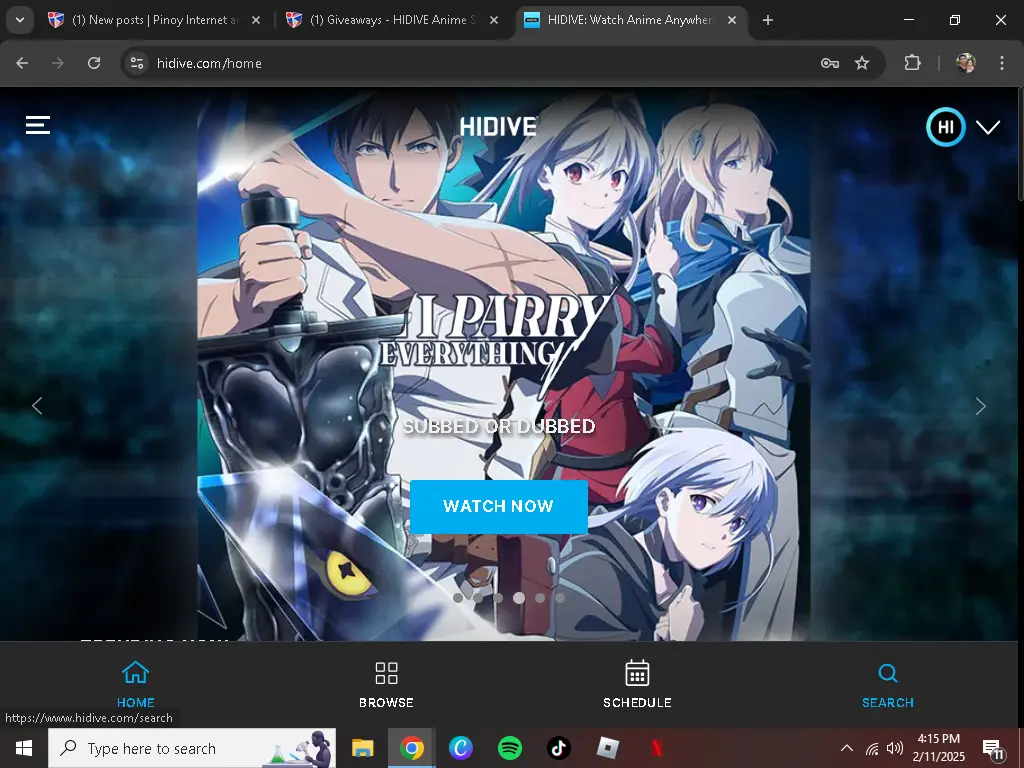This screenshot has width=1024, height=768.
Task: Expand the profile dropdown chevron
Action: pos(988,127)
